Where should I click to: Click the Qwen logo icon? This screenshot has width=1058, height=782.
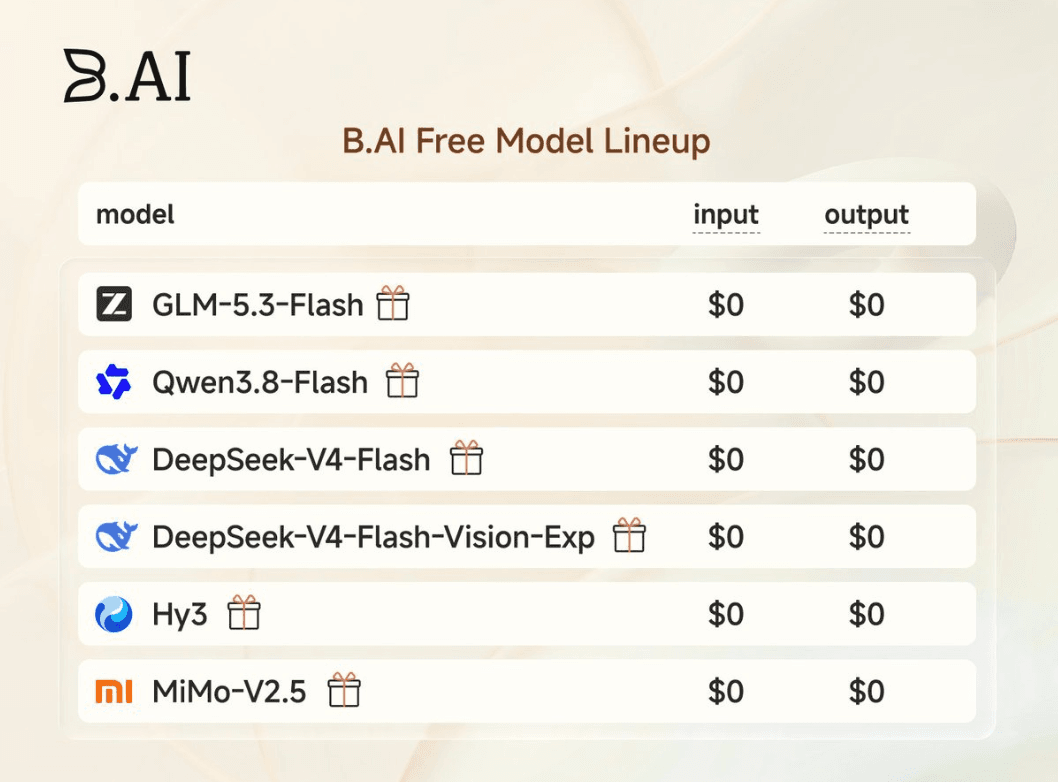113,382
